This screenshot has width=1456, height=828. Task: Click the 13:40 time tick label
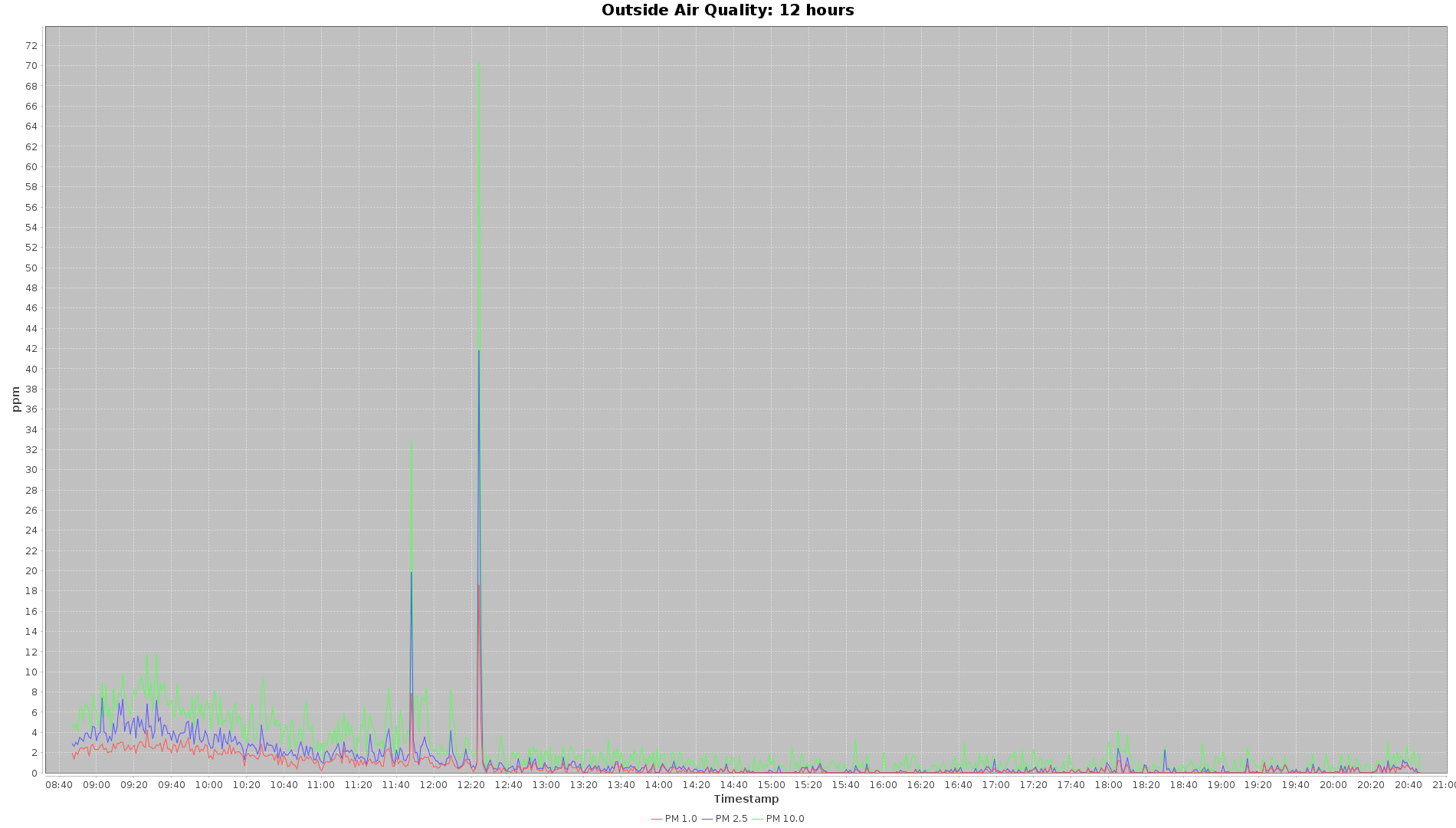[621, 784]
